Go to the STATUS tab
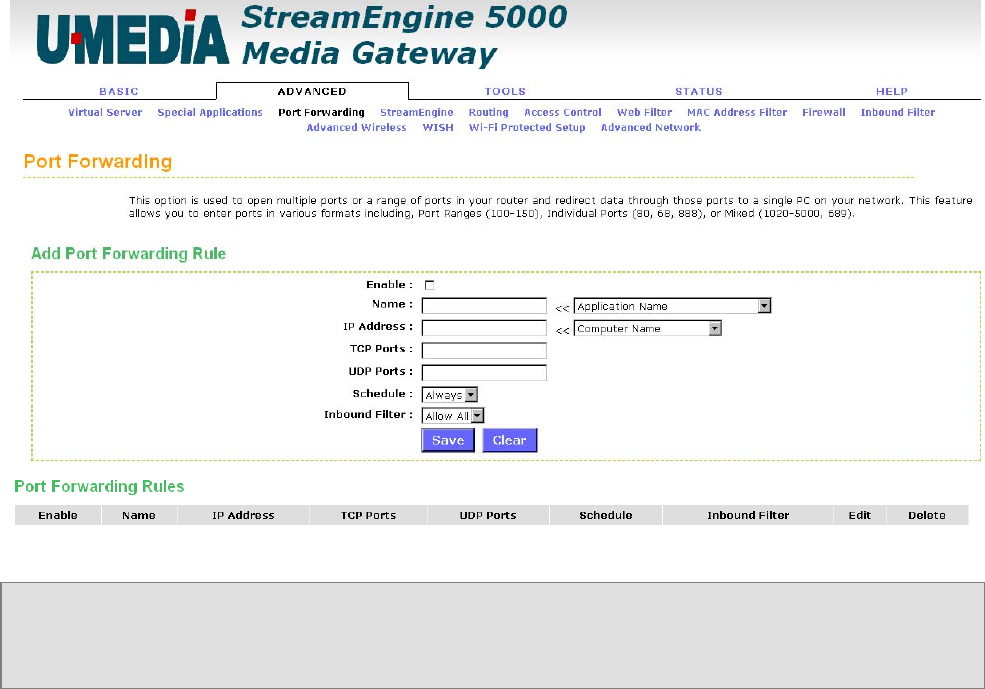 pyautogui.click(x=699, y=91)
